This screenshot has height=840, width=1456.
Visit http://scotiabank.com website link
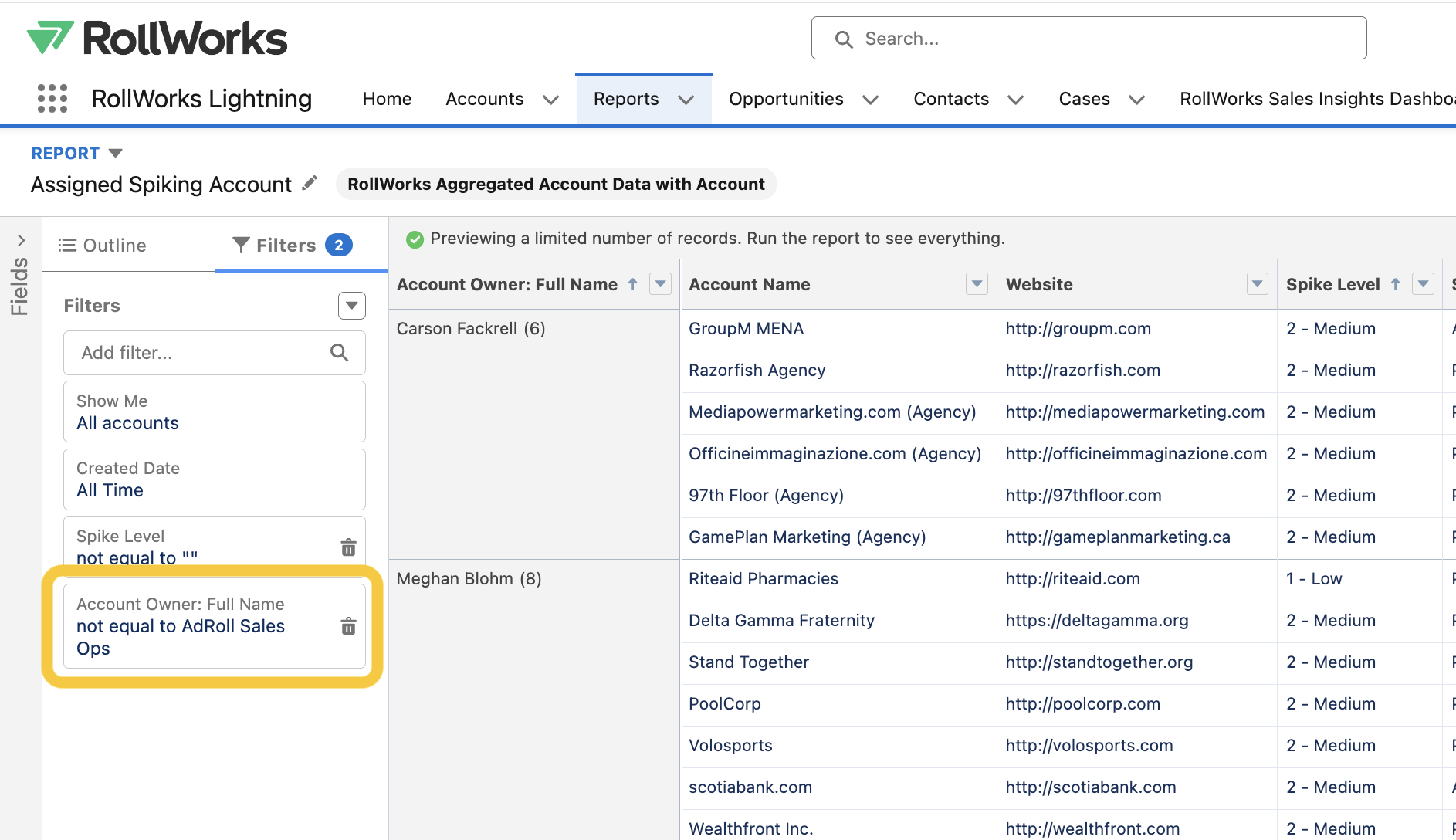click(1090, 787)
